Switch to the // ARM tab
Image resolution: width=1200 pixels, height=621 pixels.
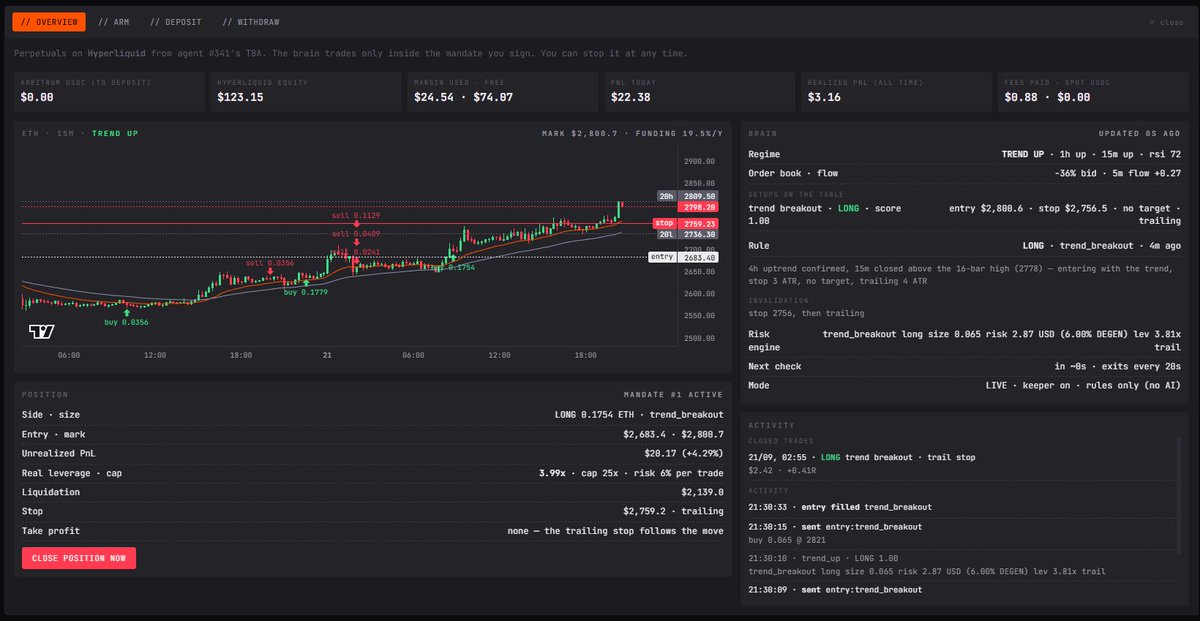point(115,21)
